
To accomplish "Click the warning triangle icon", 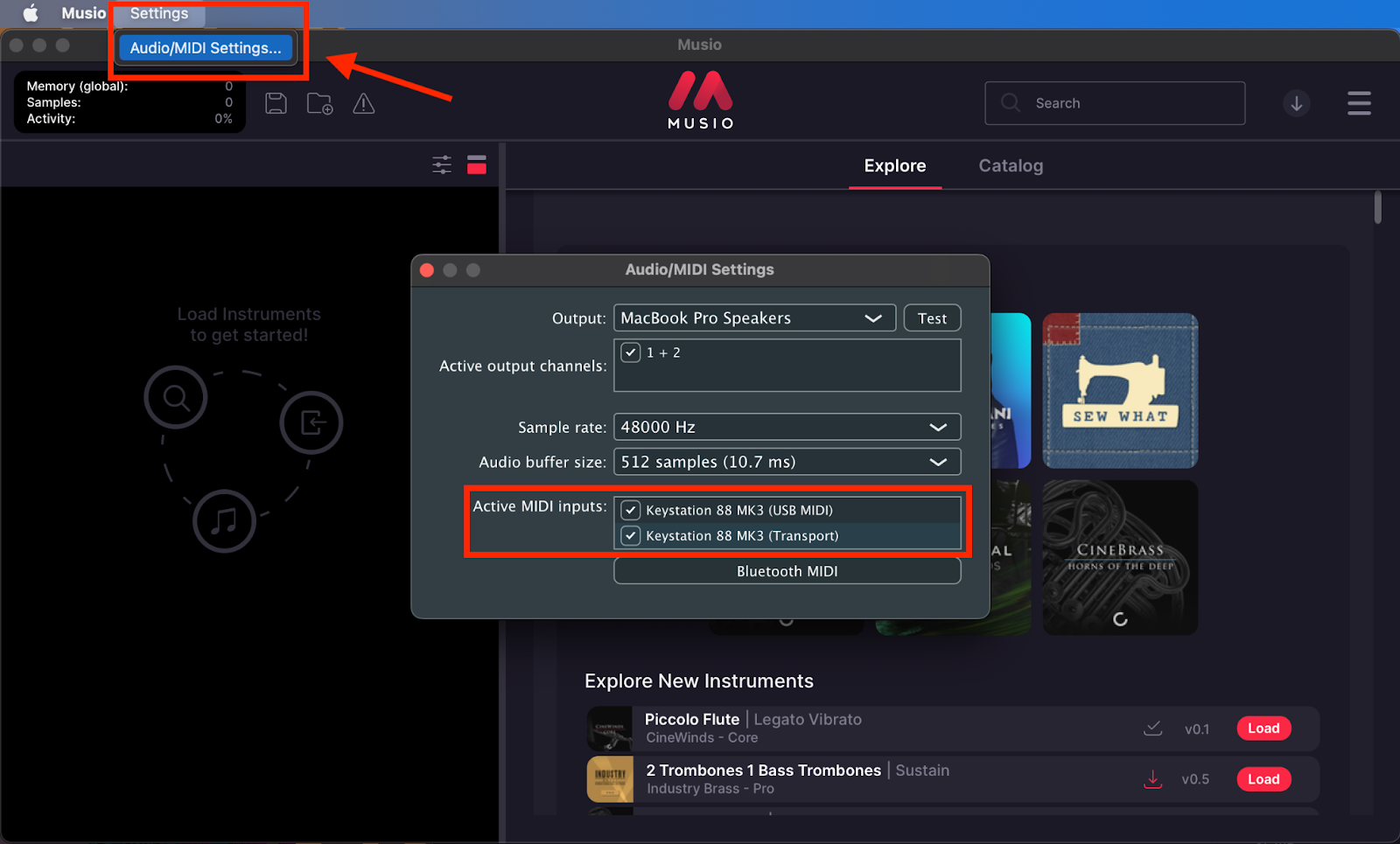I will pyautogui.click(x=364, y=104).
